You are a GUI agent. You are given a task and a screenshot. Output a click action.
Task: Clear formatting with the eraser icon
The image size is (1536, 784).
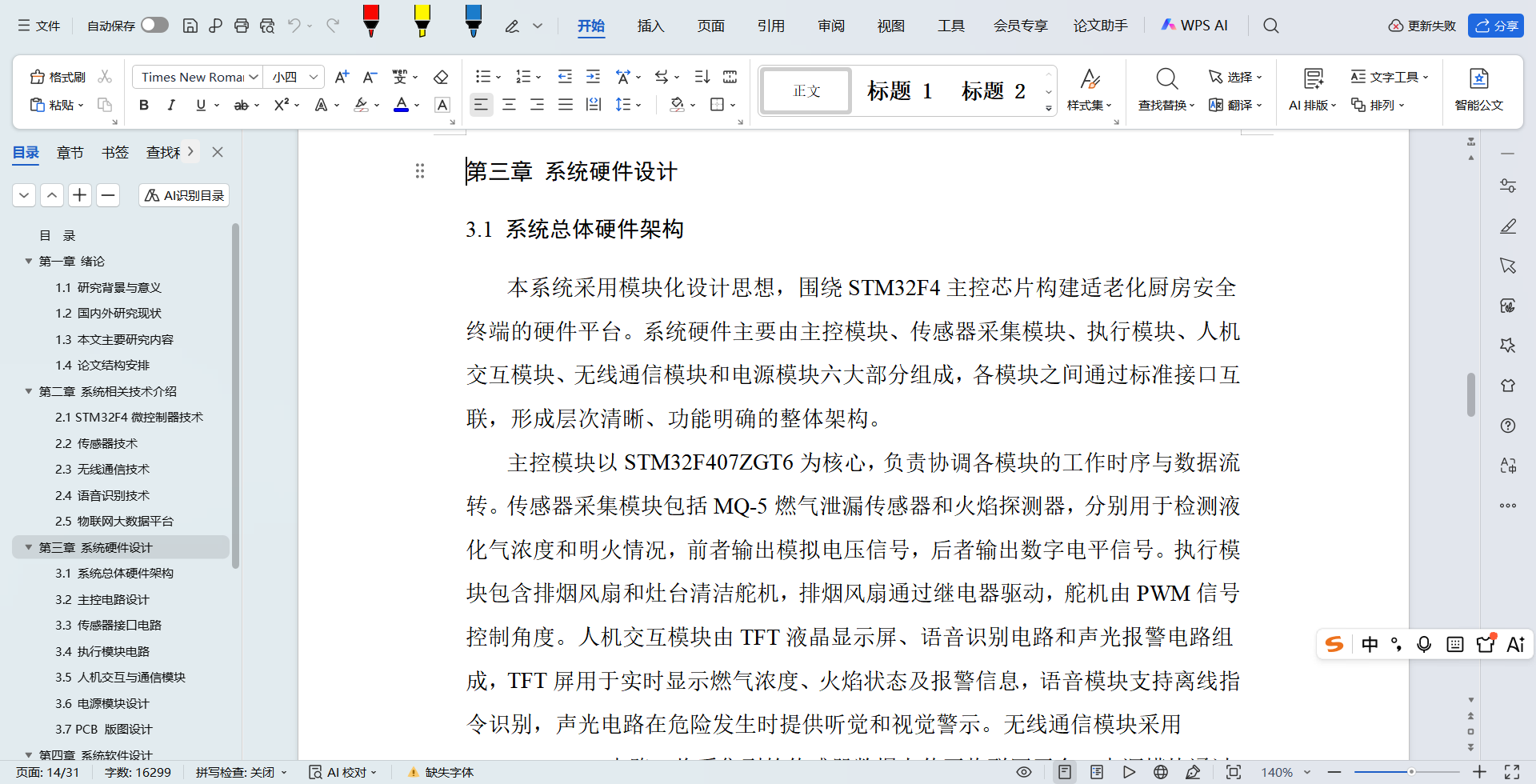click(441, 77)
